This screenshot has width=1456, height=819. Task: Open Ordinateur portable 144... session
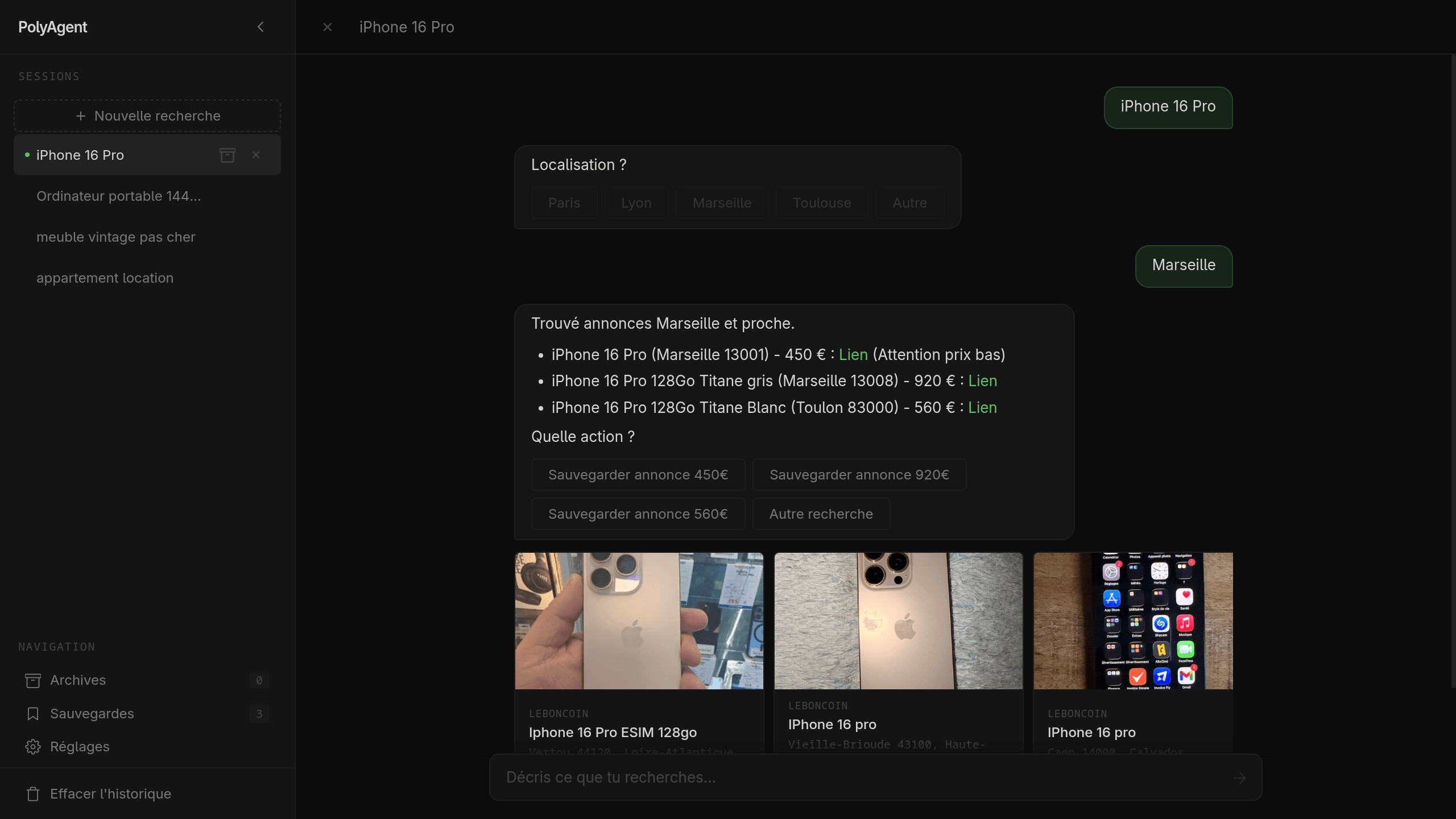[147, 196]
